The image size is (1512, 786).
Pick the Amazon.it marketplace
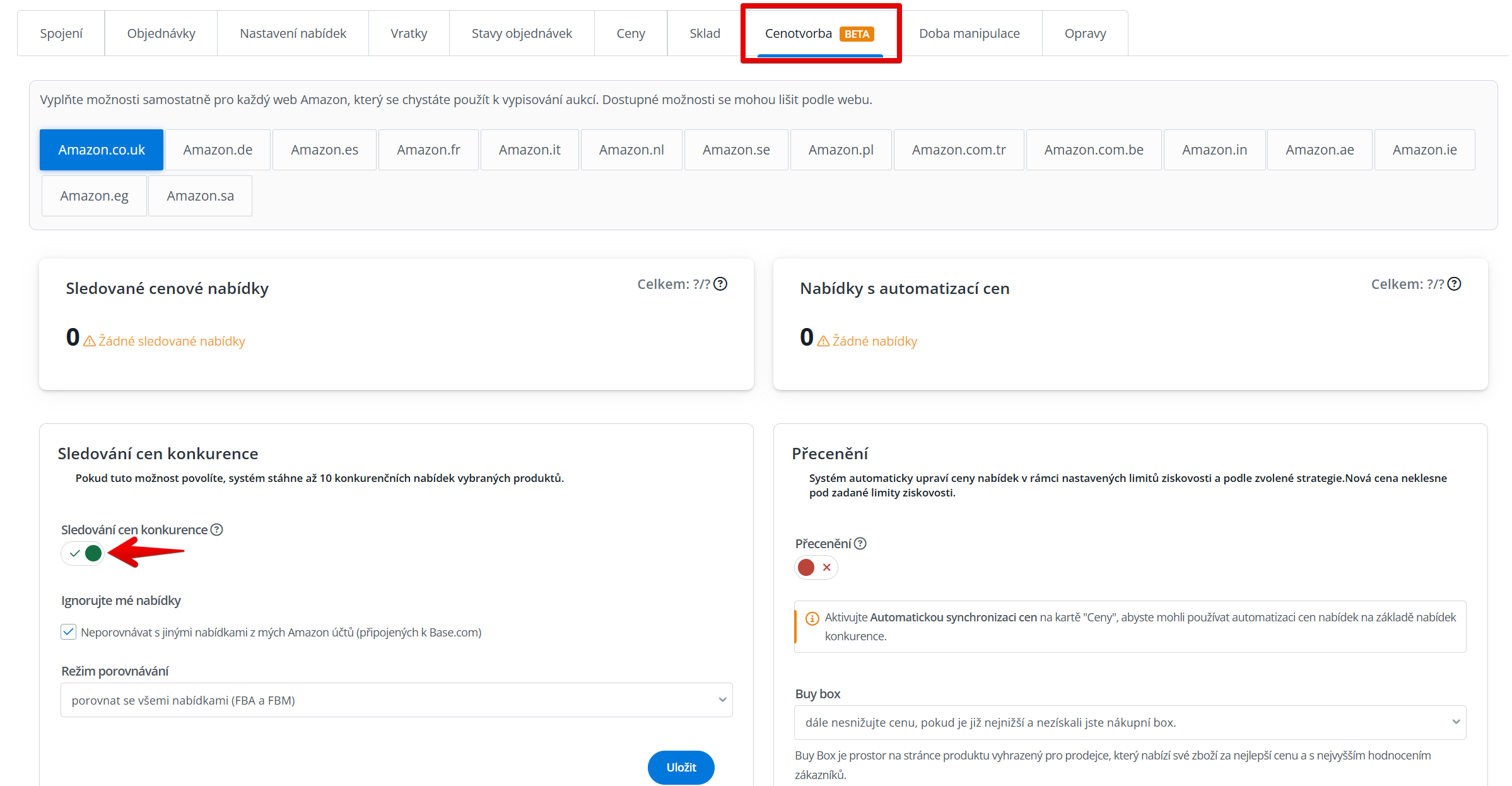pos(529,150)
